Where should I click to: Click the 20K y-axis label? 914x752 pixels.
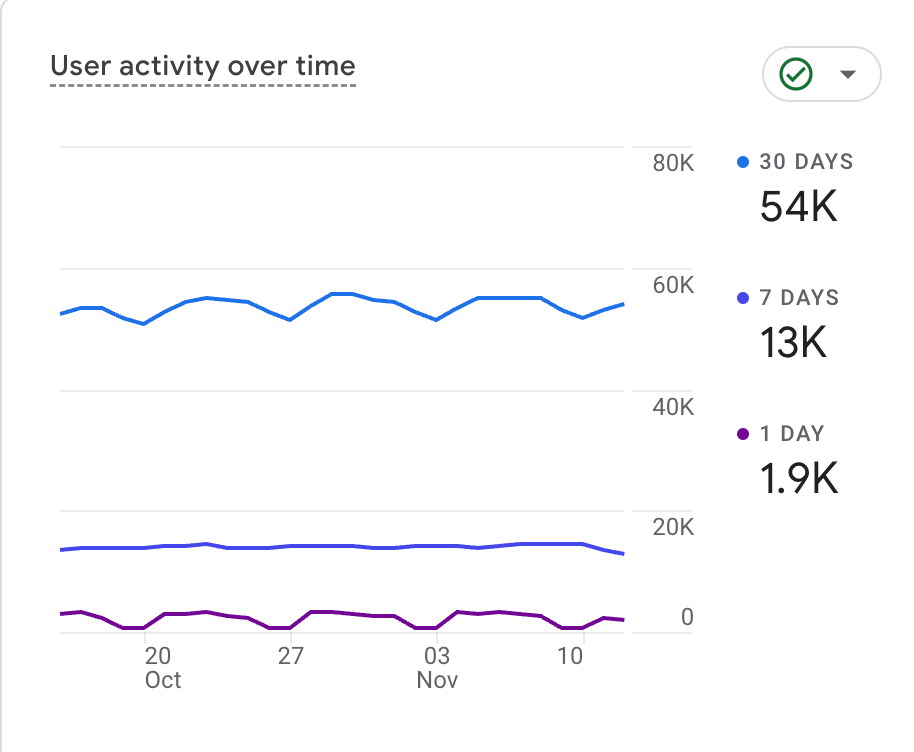pyautogui.click(x=673, y=528)
